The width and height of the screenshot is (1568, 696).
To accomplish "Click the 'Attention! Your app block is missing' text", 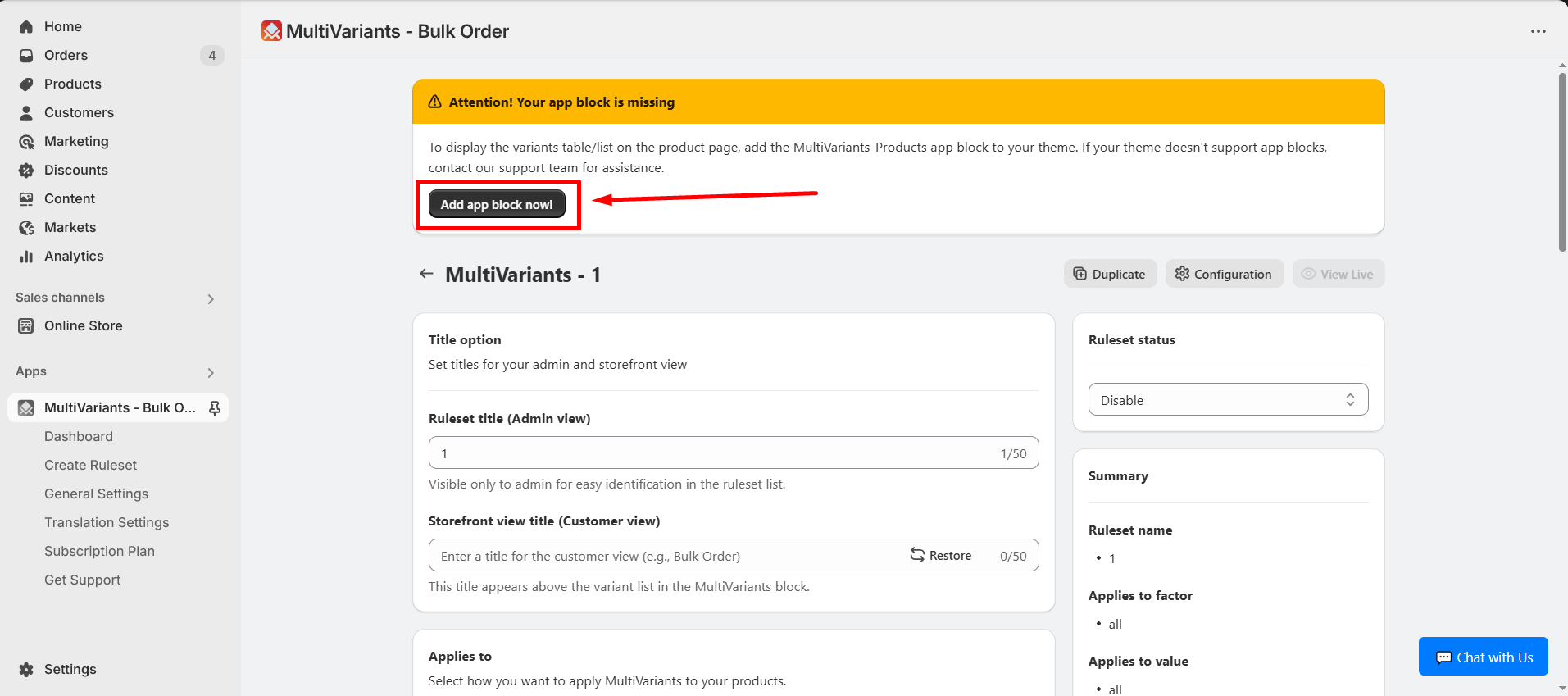I will [561, 102].
